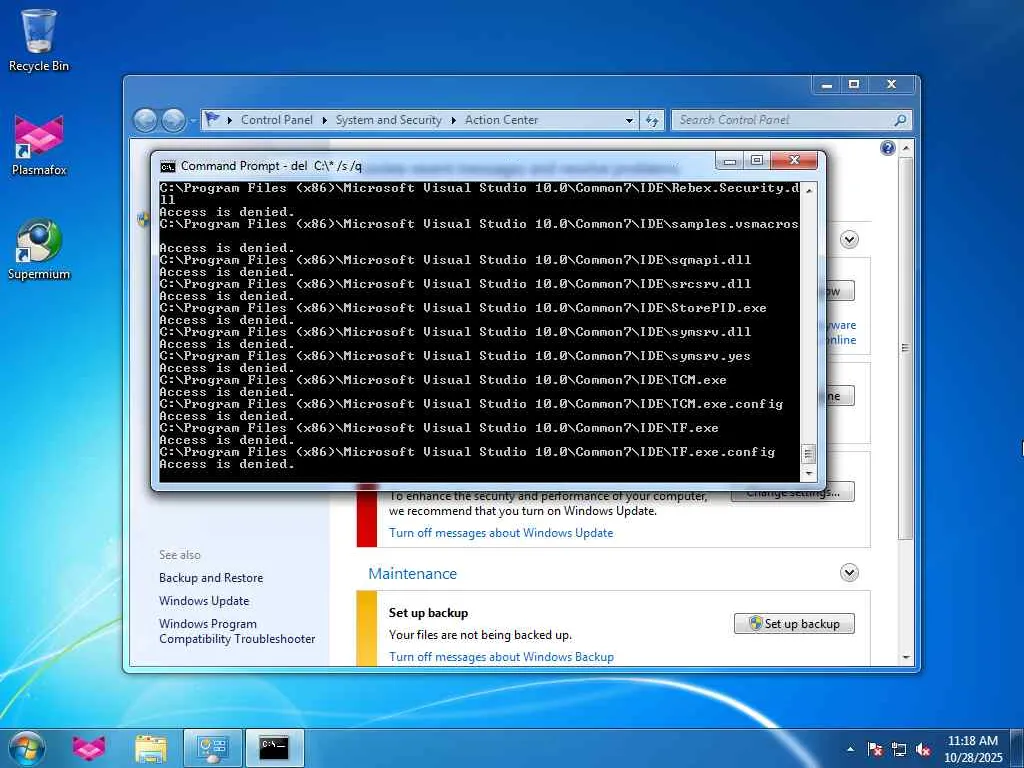Open the taskbar clock and date
This screenshot has width=1024, height=768.
pyautogui.click(x=973, y=749)
